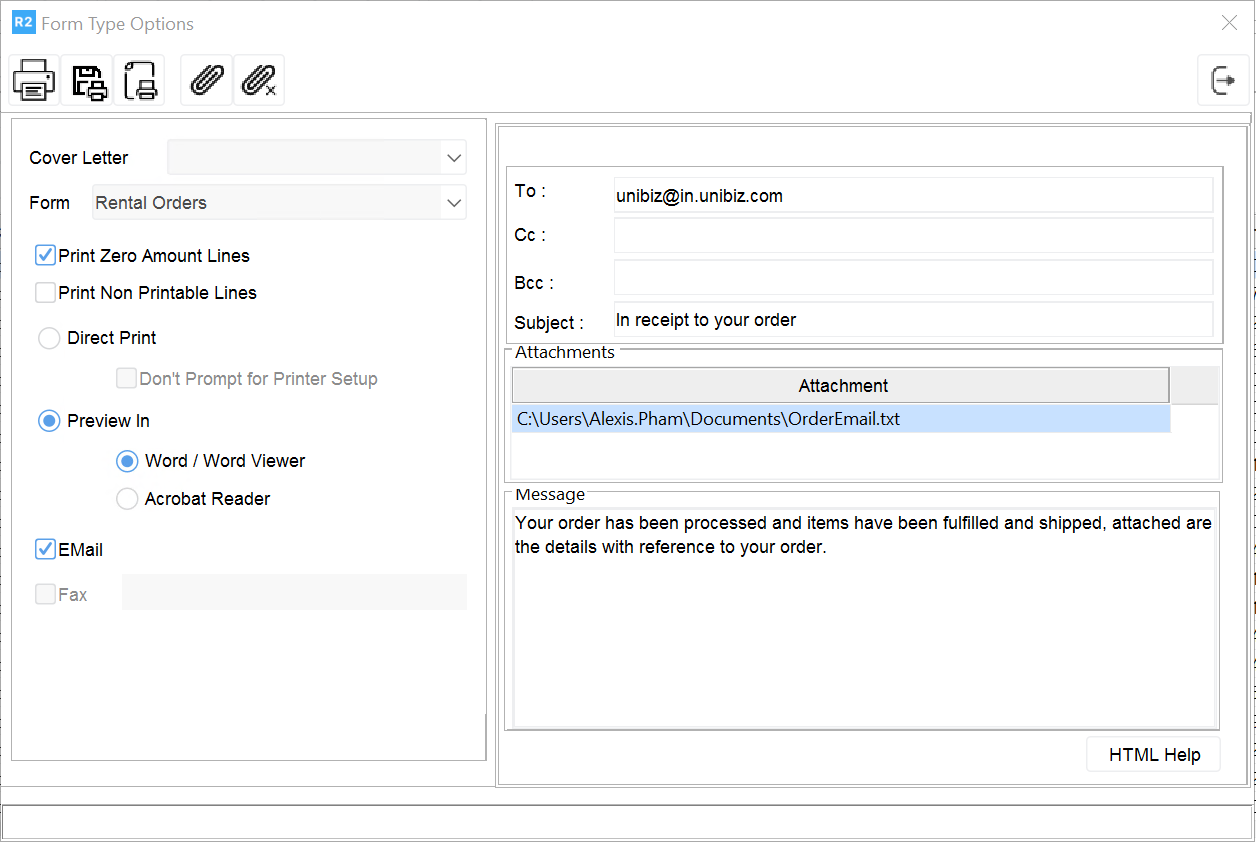1256x842 pixels.
Task: Click the printer icon in toolbar
Action: 34,80
